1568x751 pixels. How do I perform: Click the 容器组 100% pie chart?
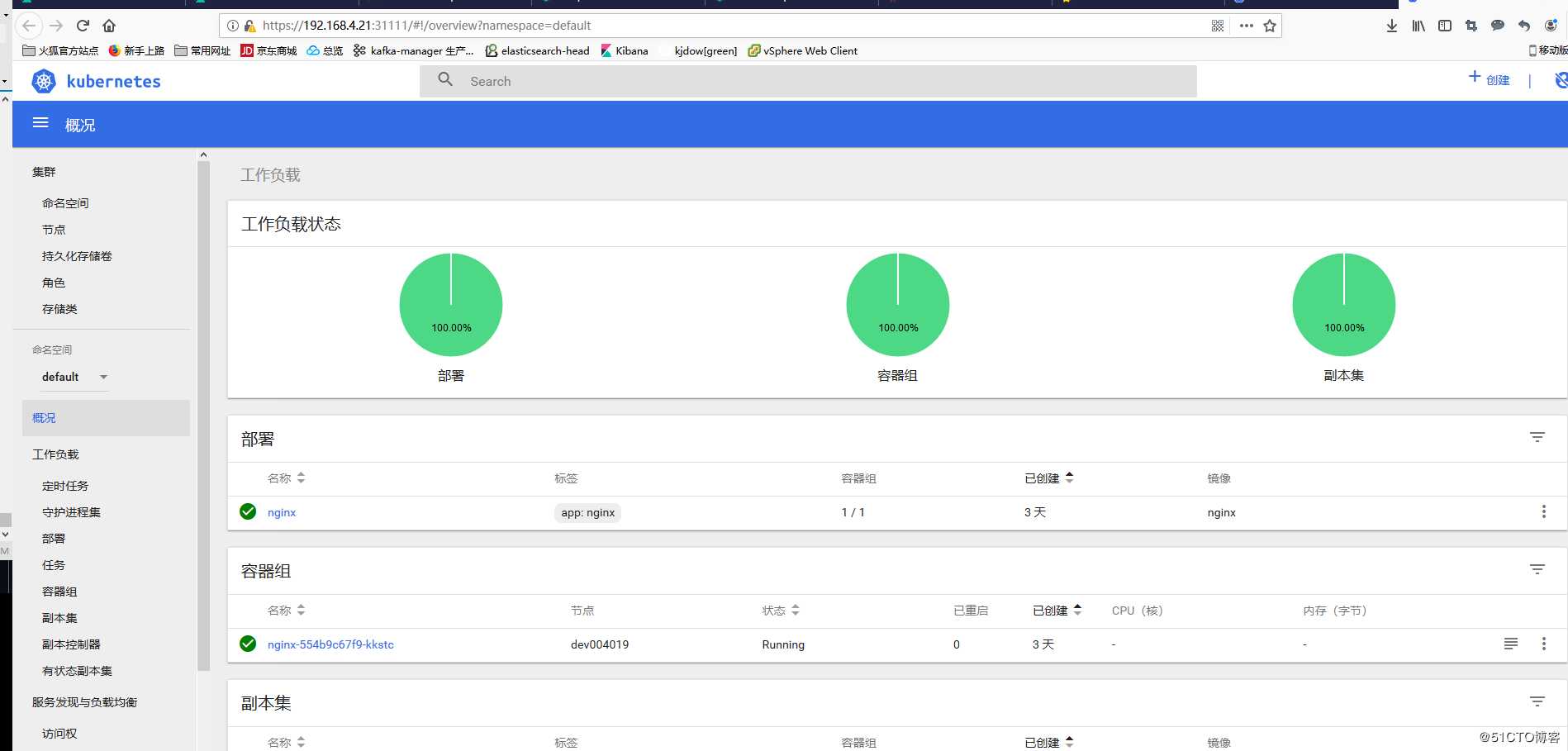click(898, 305)
